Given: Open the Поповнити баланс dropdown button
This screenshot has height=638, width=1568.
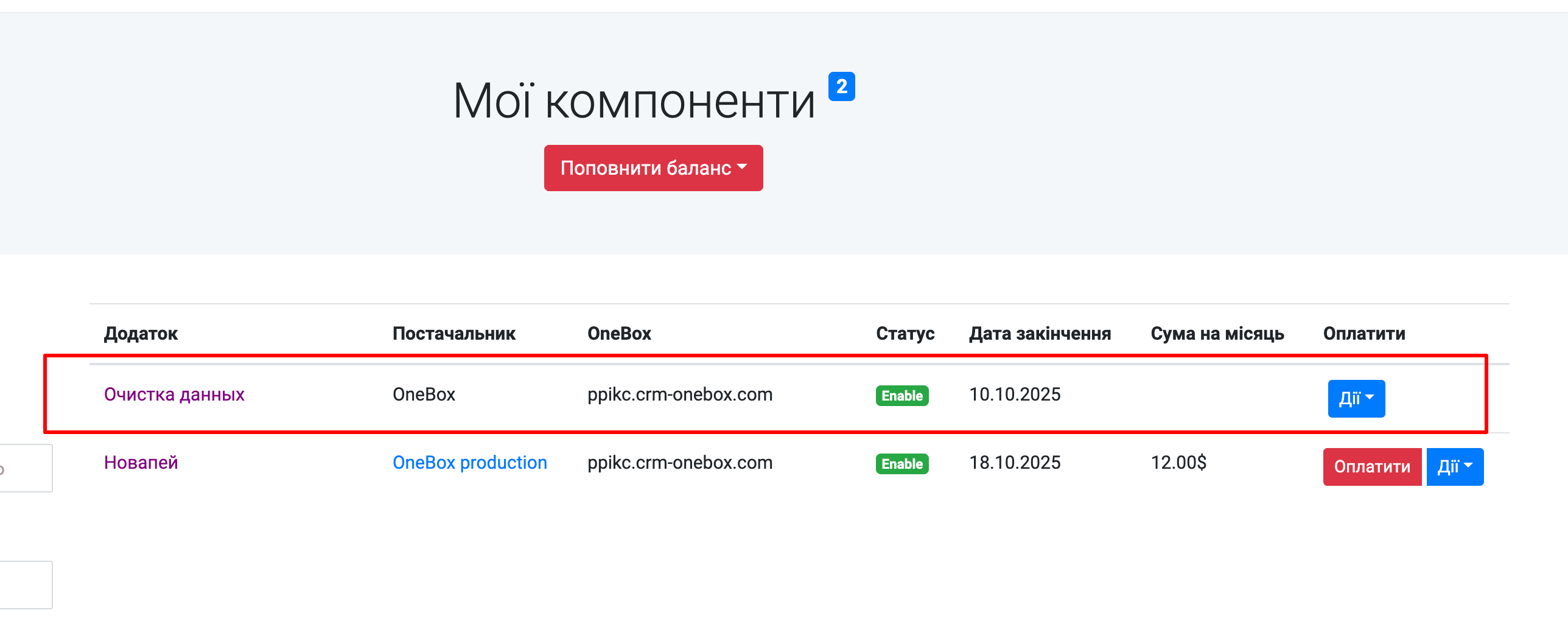Looking at the screenshot, I should (653, 168).
